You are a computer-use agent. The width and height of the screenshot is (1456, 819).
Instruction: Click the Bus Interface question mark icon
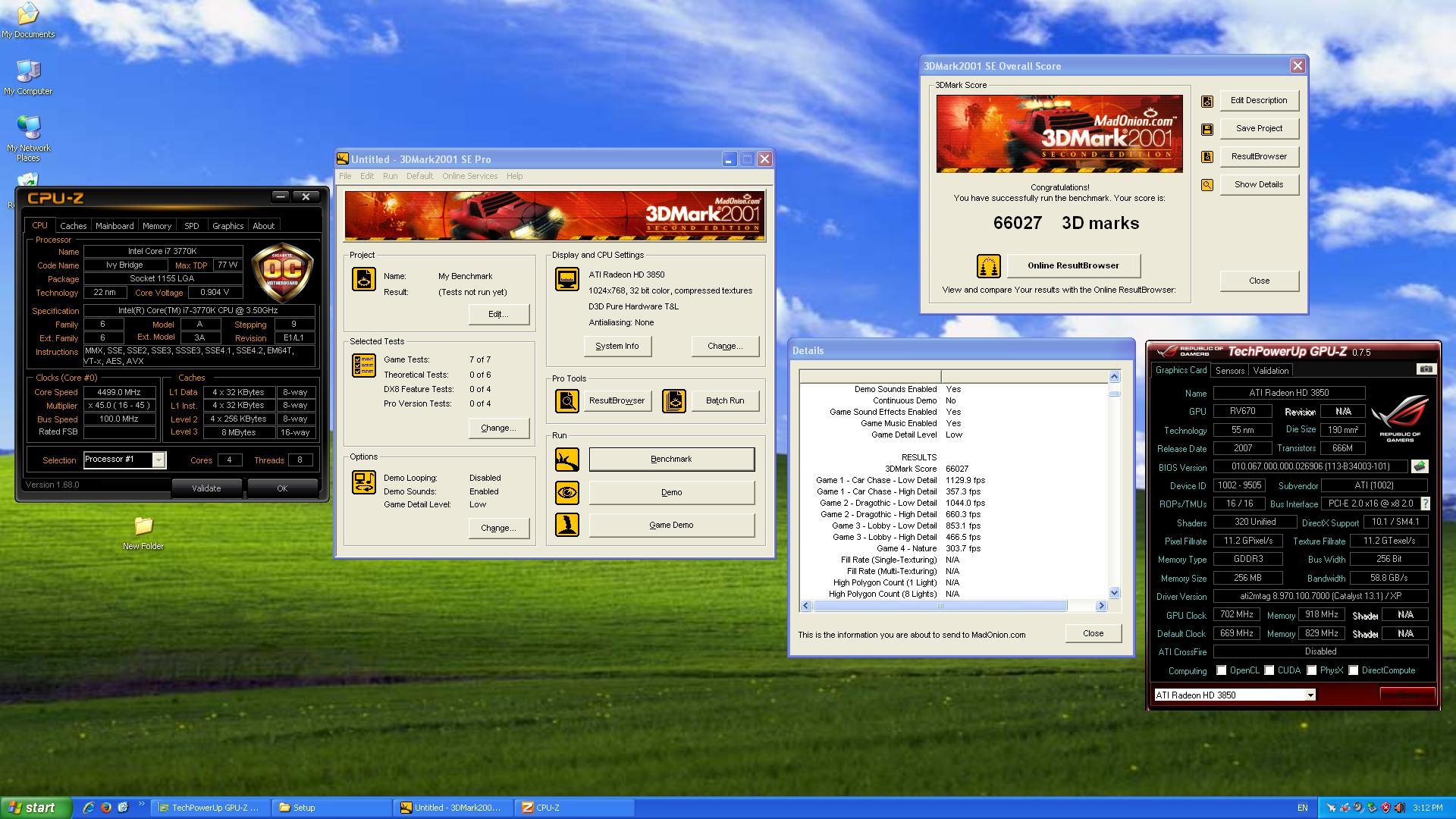pos(1425,504)
